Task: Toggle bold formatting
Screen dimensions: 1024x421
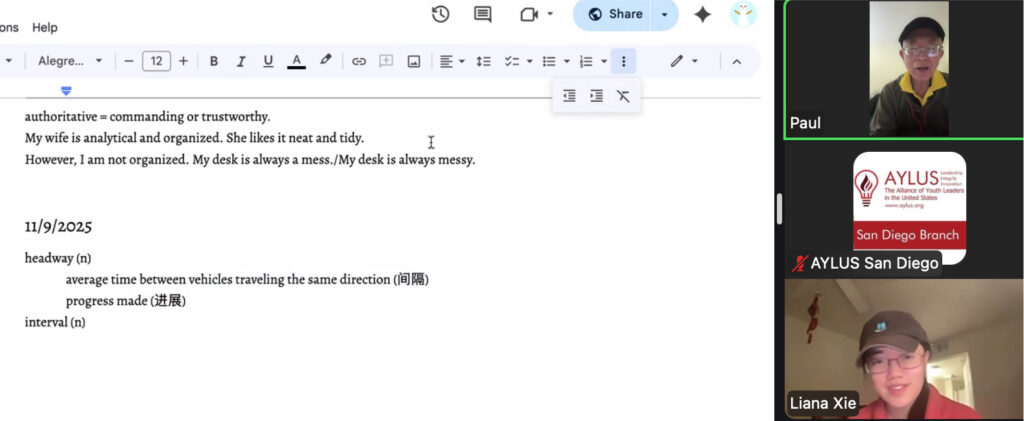Action: click(x=214, y=61)
